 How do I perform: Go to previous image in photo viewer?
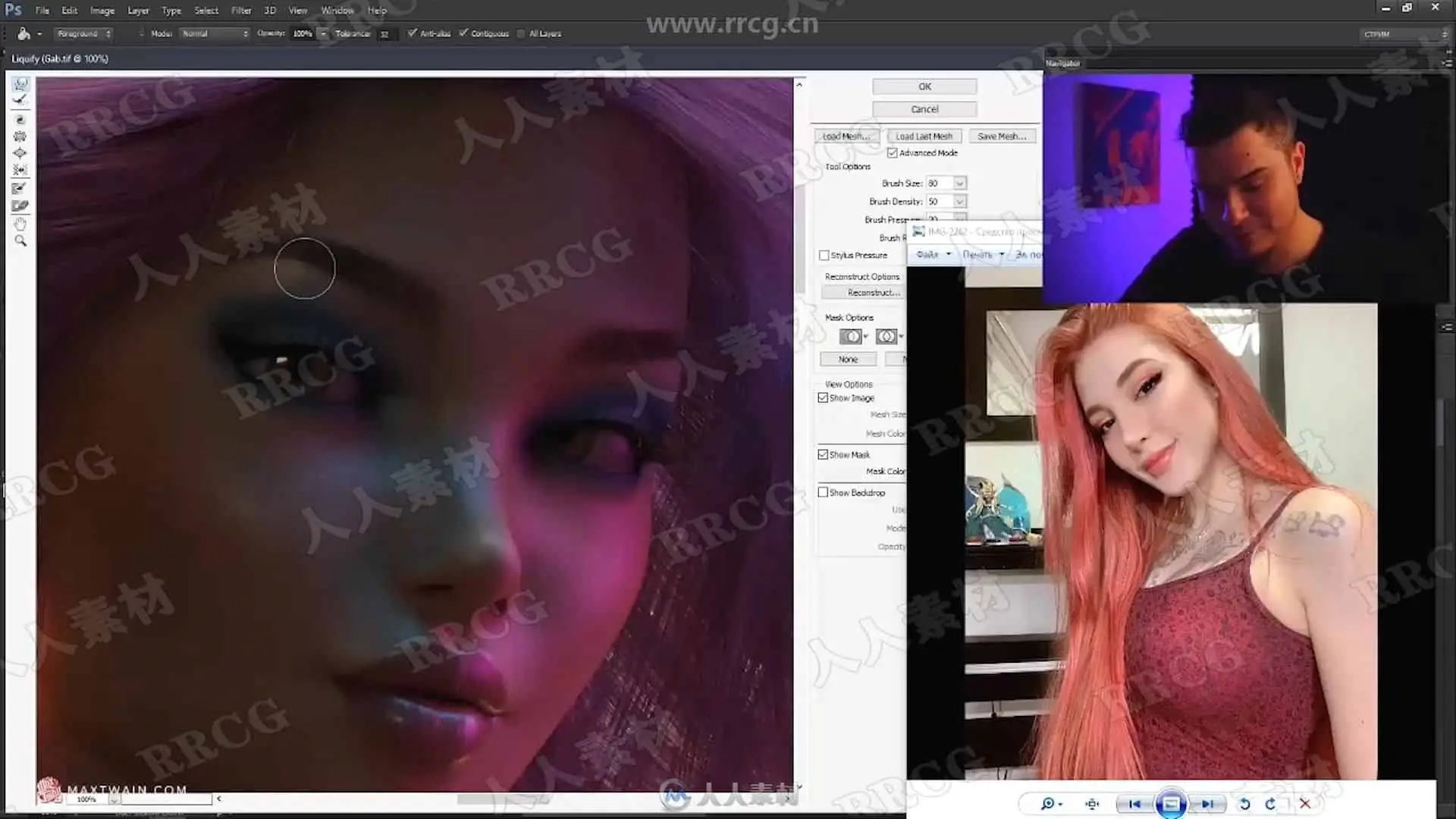(1134, 804)
